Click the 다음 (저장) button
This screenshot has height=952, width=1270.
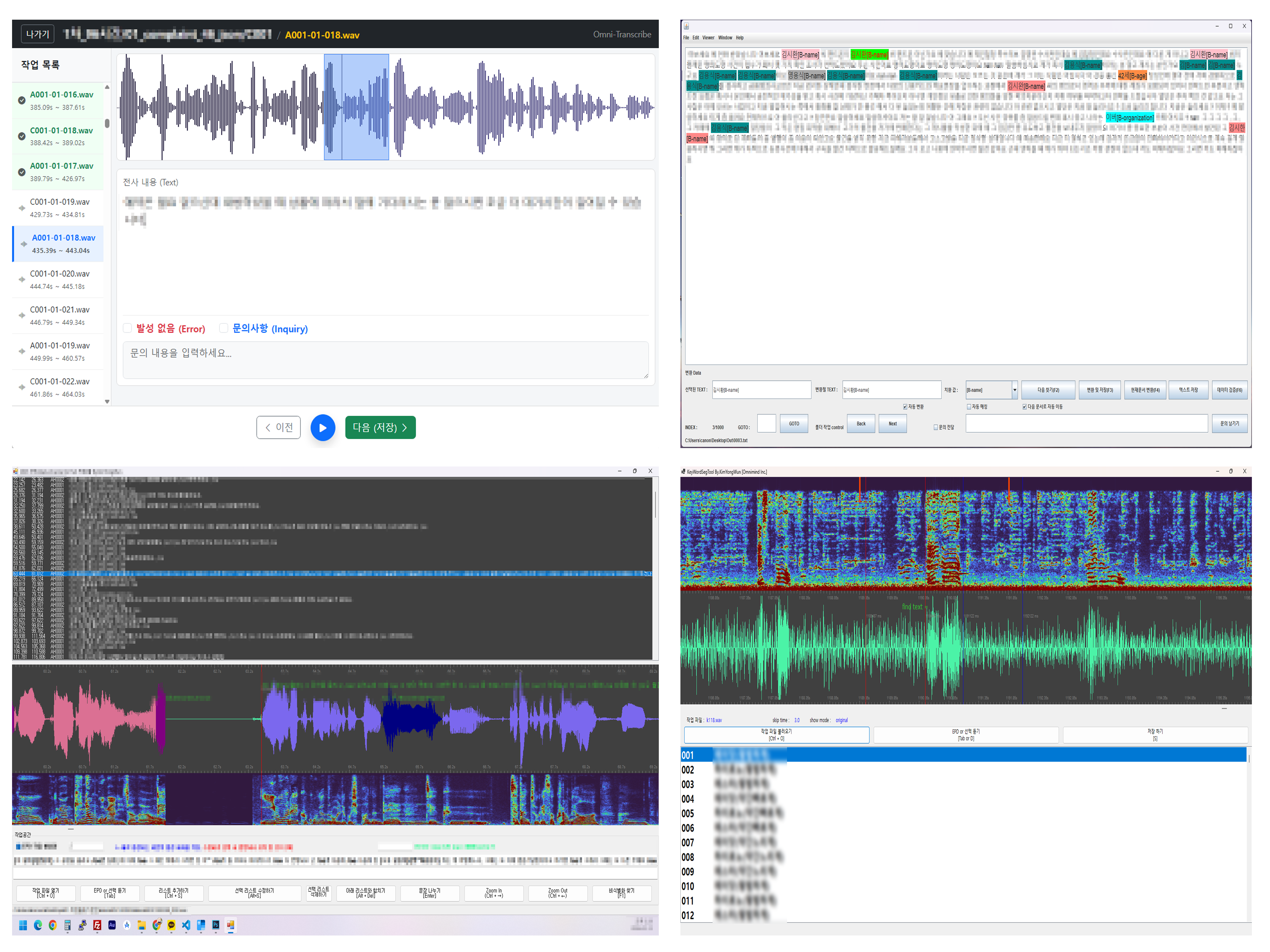tap(380, 427)
